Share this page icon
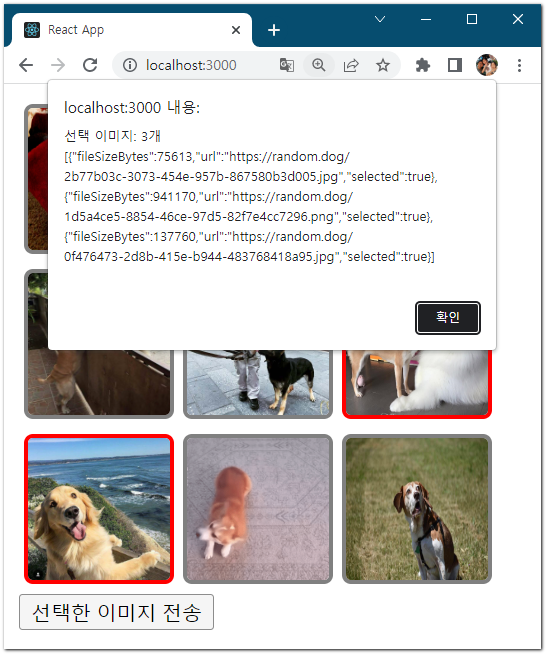Viewport: 546px width, 654px height. pos(351,65)
